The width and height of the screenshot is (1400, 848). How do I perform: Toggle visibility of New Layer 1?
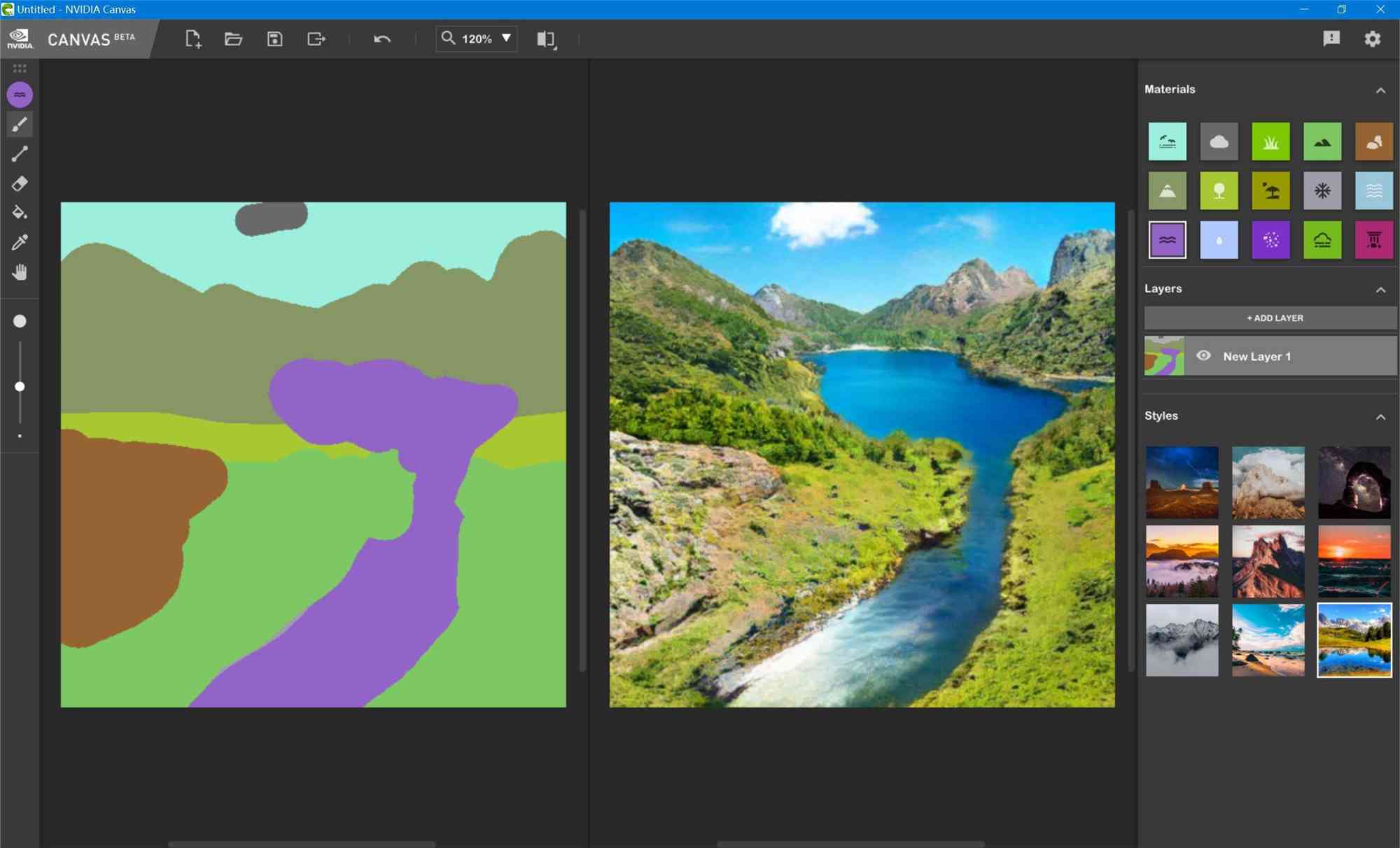click(1204, 355)
